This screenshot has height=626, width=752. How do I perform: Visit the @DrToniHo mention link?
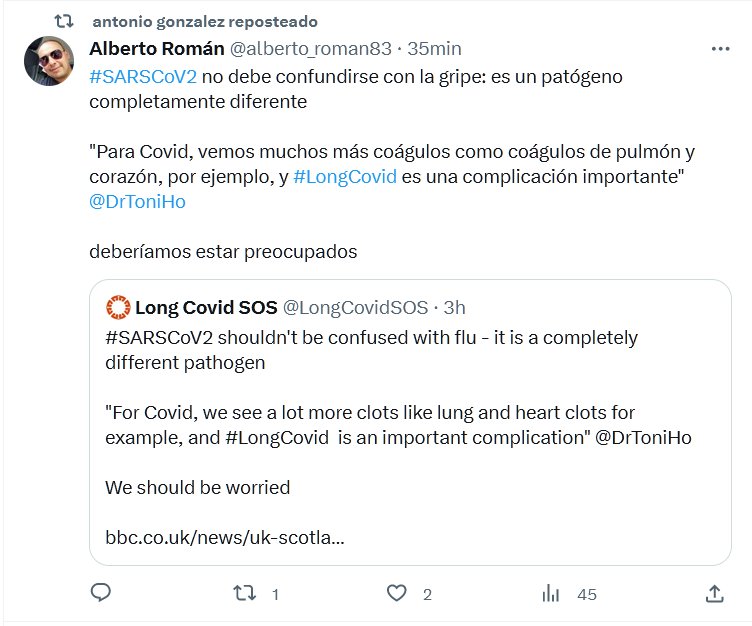point(137,201)
